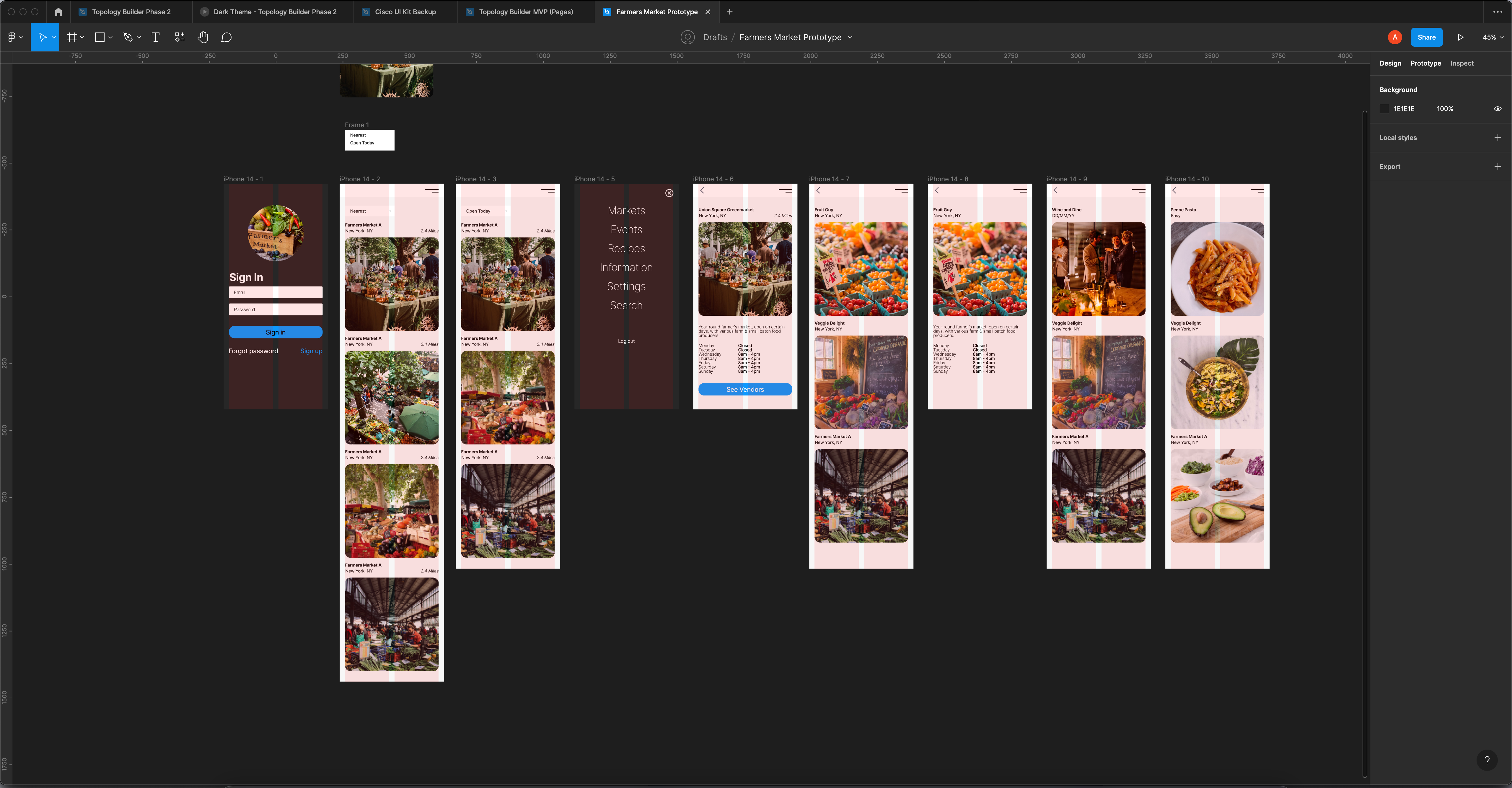Image resolution: width=1512 pixels, height=788 pixels.
Task: Select the Rectangle shape tool
Action: (x=100, y=37)
